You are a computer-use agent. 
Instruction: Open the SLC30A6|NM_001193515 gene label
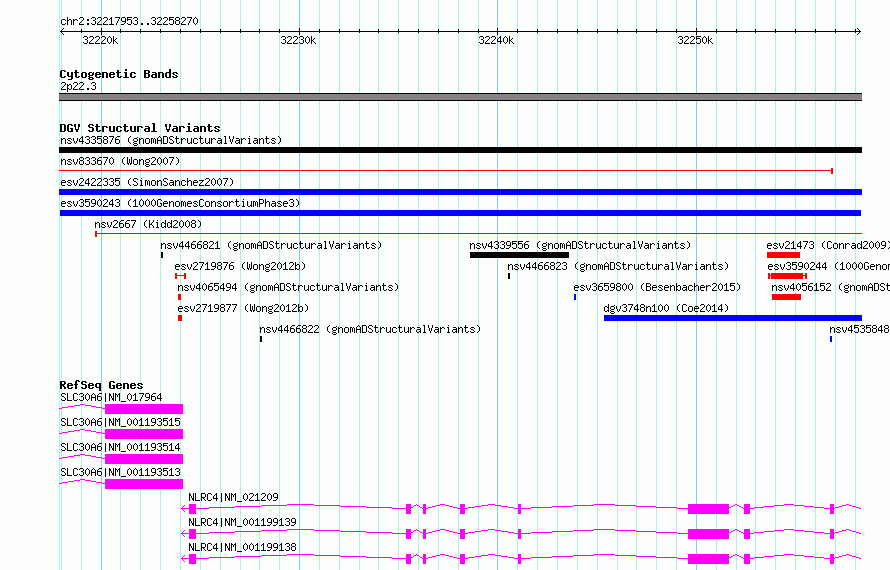(x=120, y=422)
